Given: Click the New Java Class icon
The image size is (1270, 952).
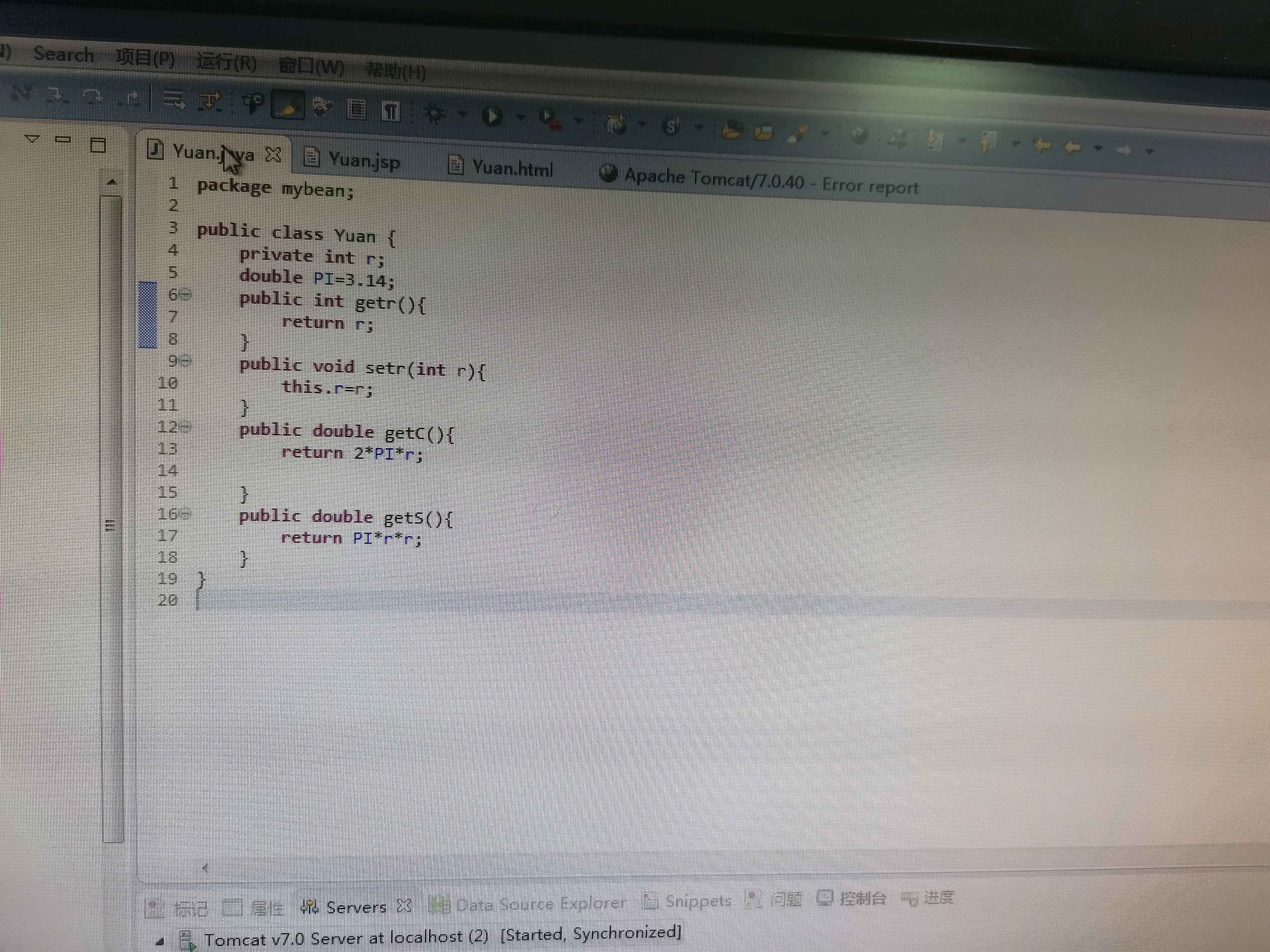Looking at the screenshot, I should coord(671,126).
